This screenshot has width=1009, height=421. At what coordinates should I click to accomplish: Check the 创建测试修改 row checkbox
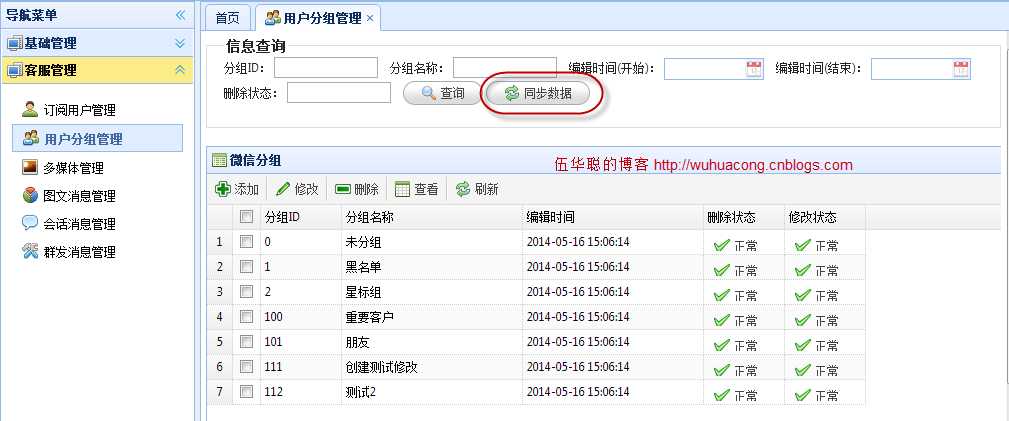point(246,366)
